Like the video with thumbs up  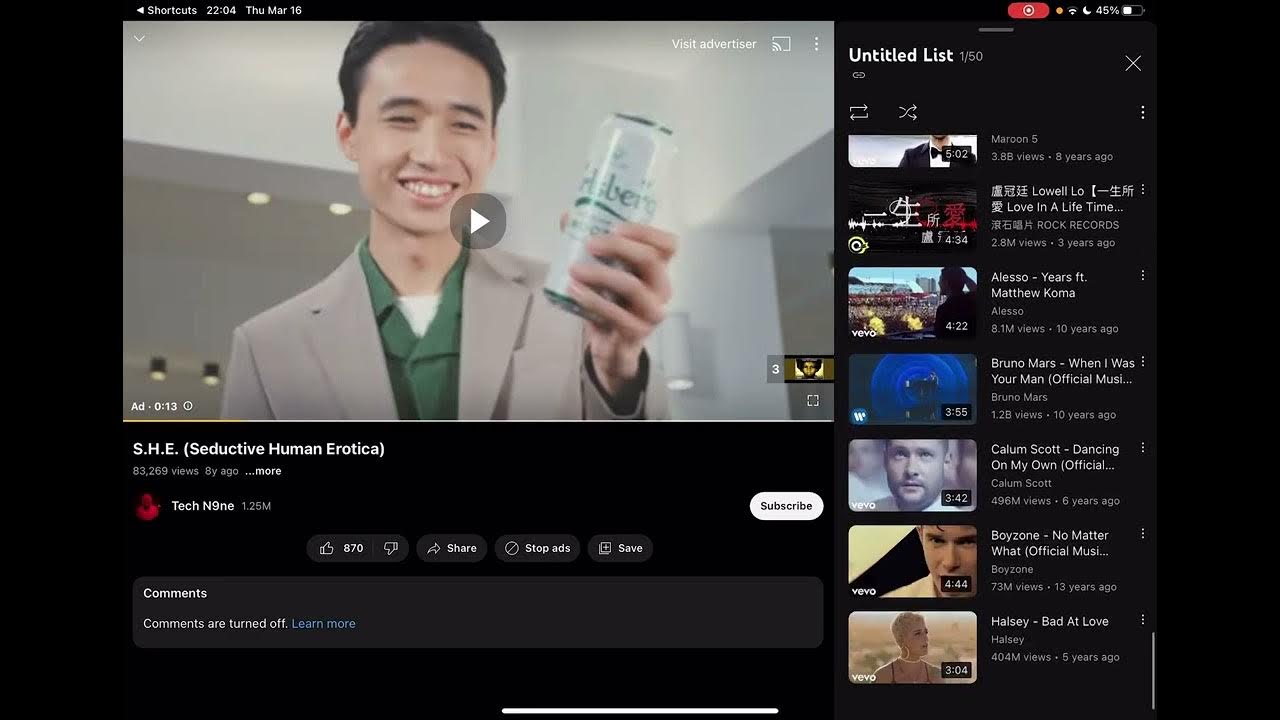click(340, 548)
